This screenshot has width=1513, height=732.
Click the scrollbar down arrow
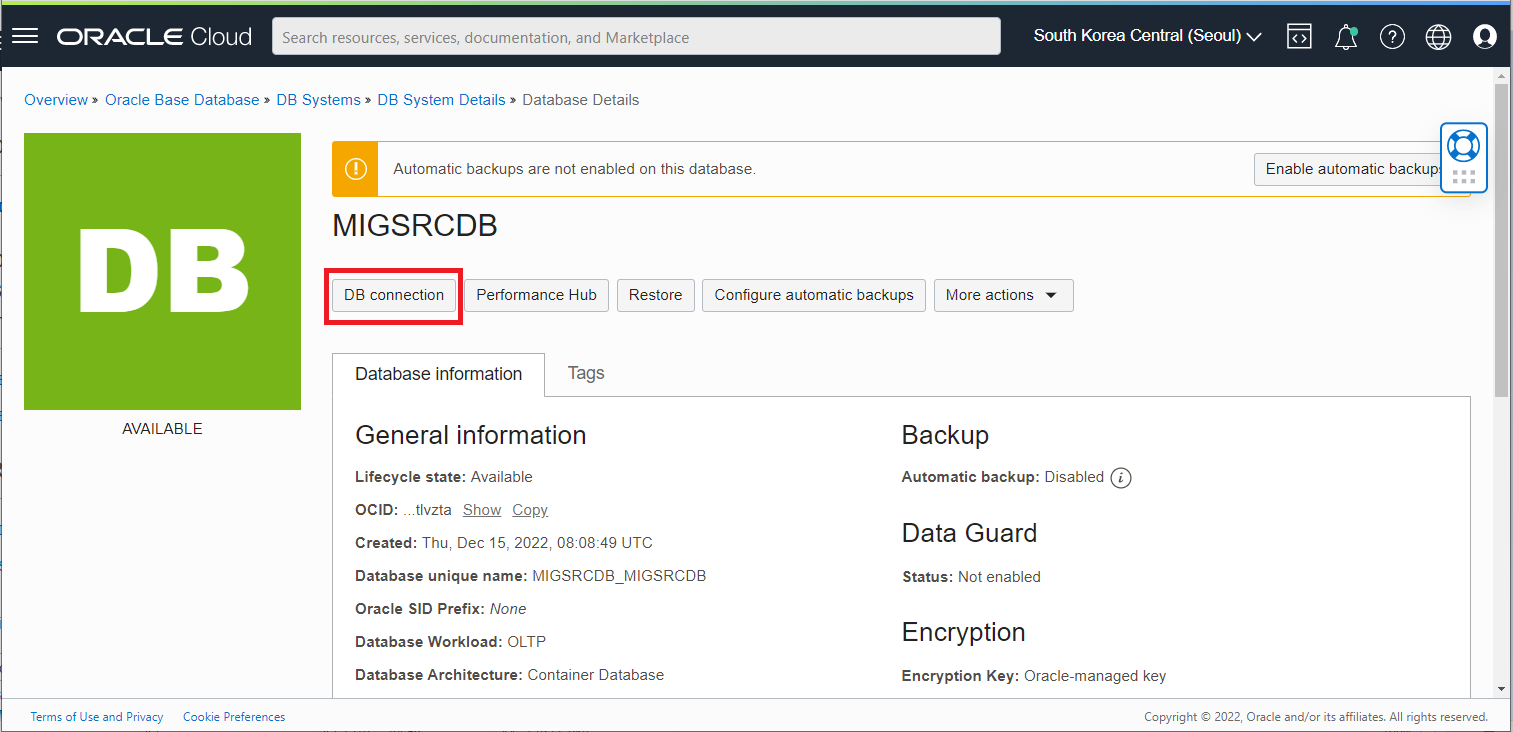1501,688
